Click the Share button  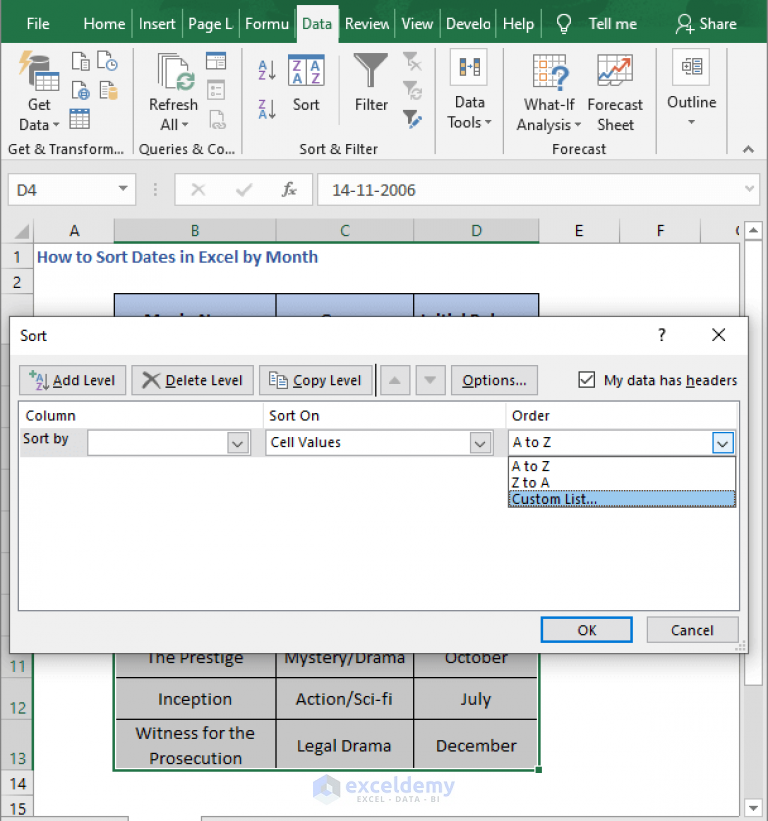[x=706, y=24]
